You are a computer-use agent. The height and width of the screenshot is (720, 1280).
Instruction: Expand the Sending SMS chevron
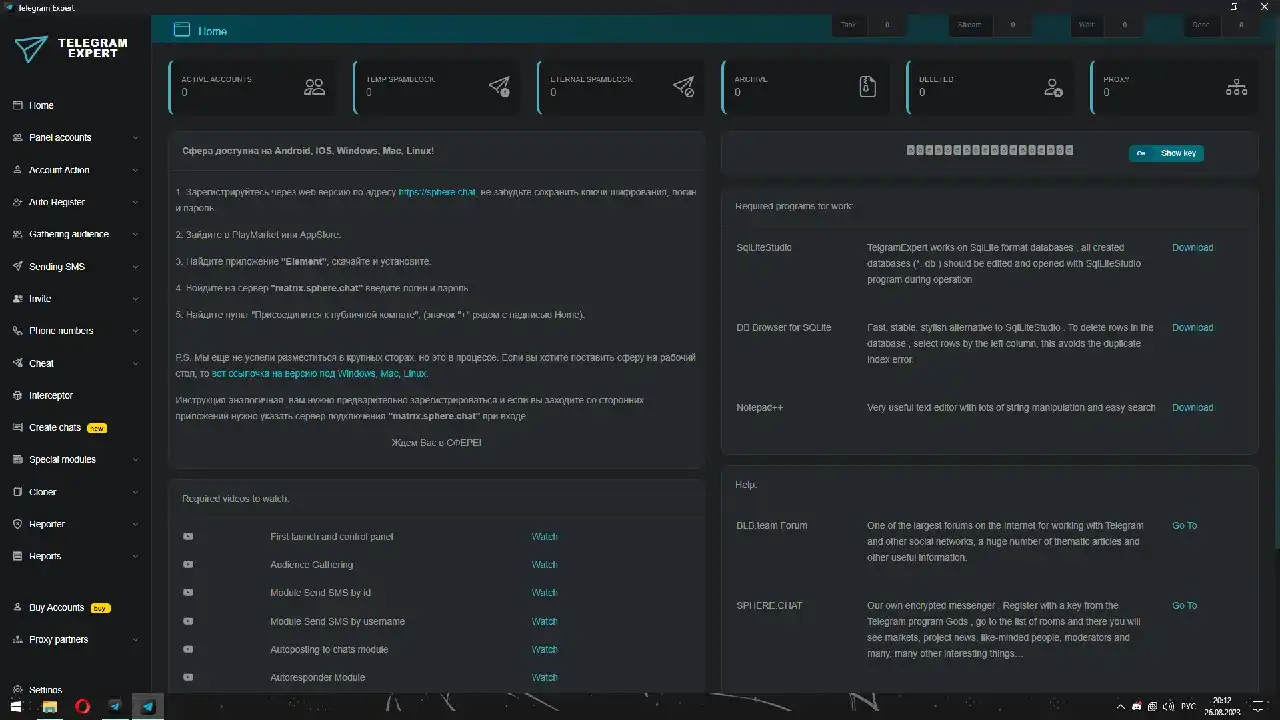click(135, 266)
